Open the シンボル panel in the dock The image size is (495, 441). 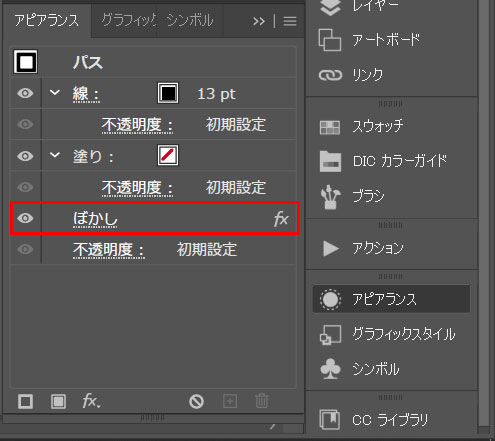[x=359, y=369]
